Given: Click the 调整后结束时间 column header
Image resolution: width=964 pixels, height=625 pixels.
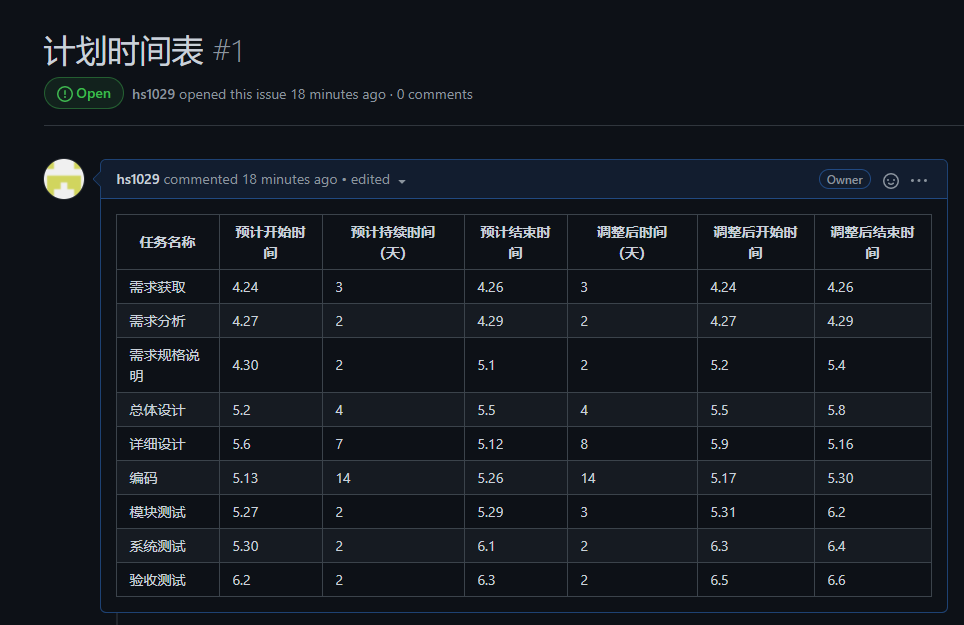Looking at the screenshot, I should click(x=872, y=242).
